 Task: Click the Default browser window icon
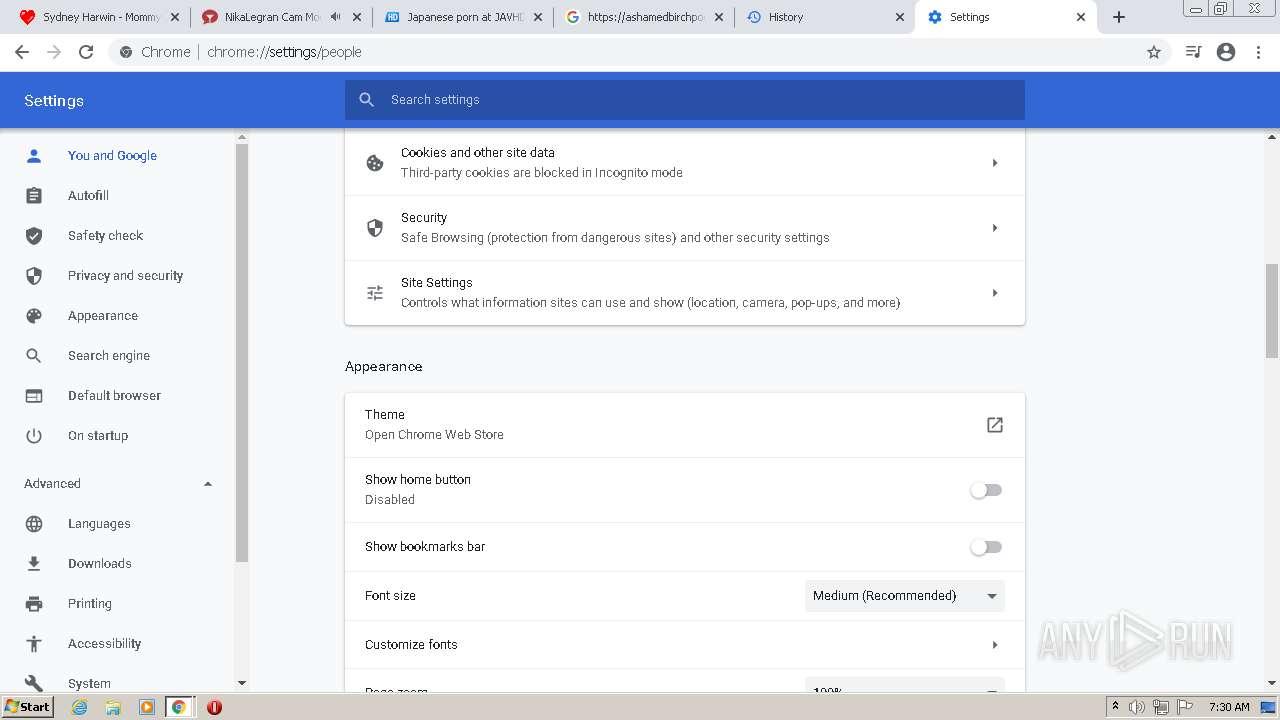[x=34, y=396]
